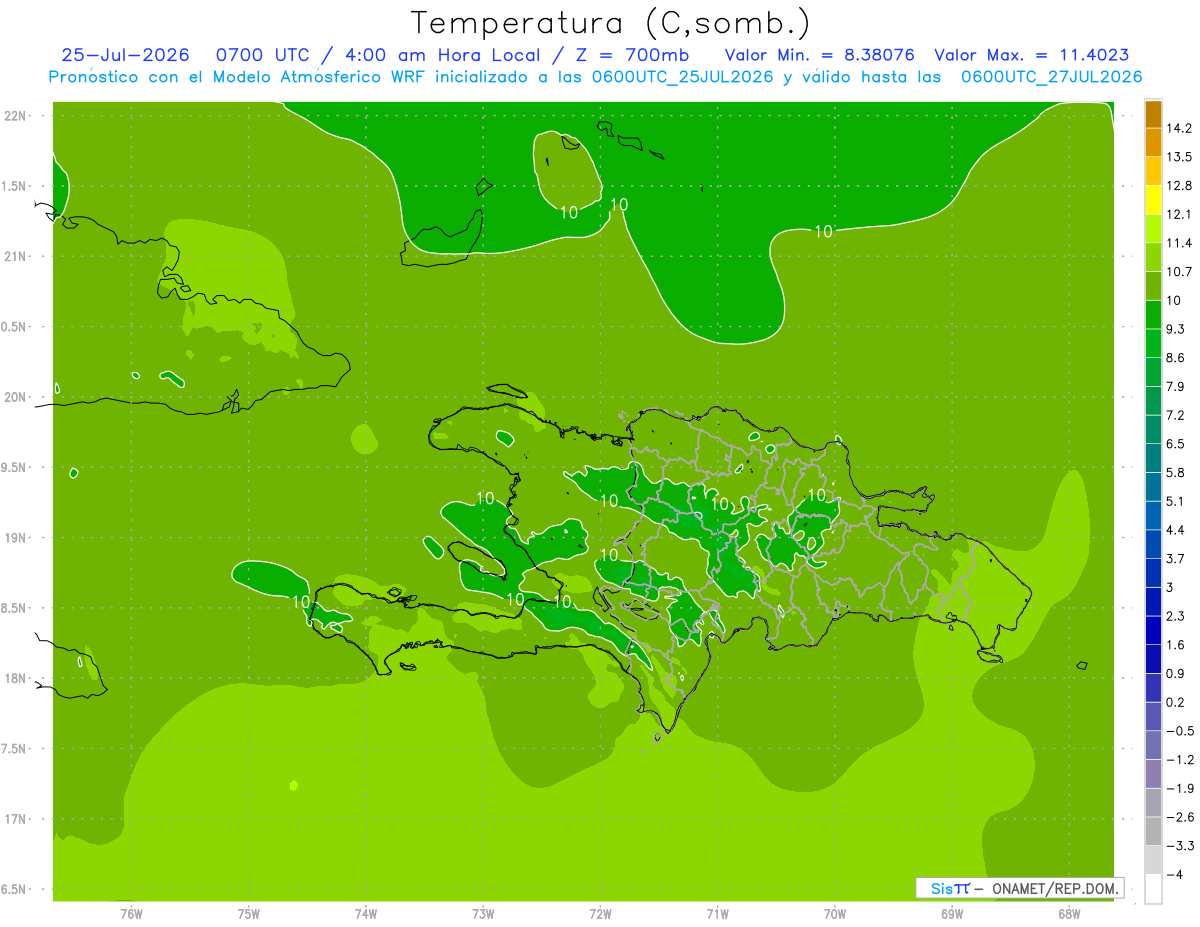Click init time "0600UTC_25JUL2026"

coord(682,77)
